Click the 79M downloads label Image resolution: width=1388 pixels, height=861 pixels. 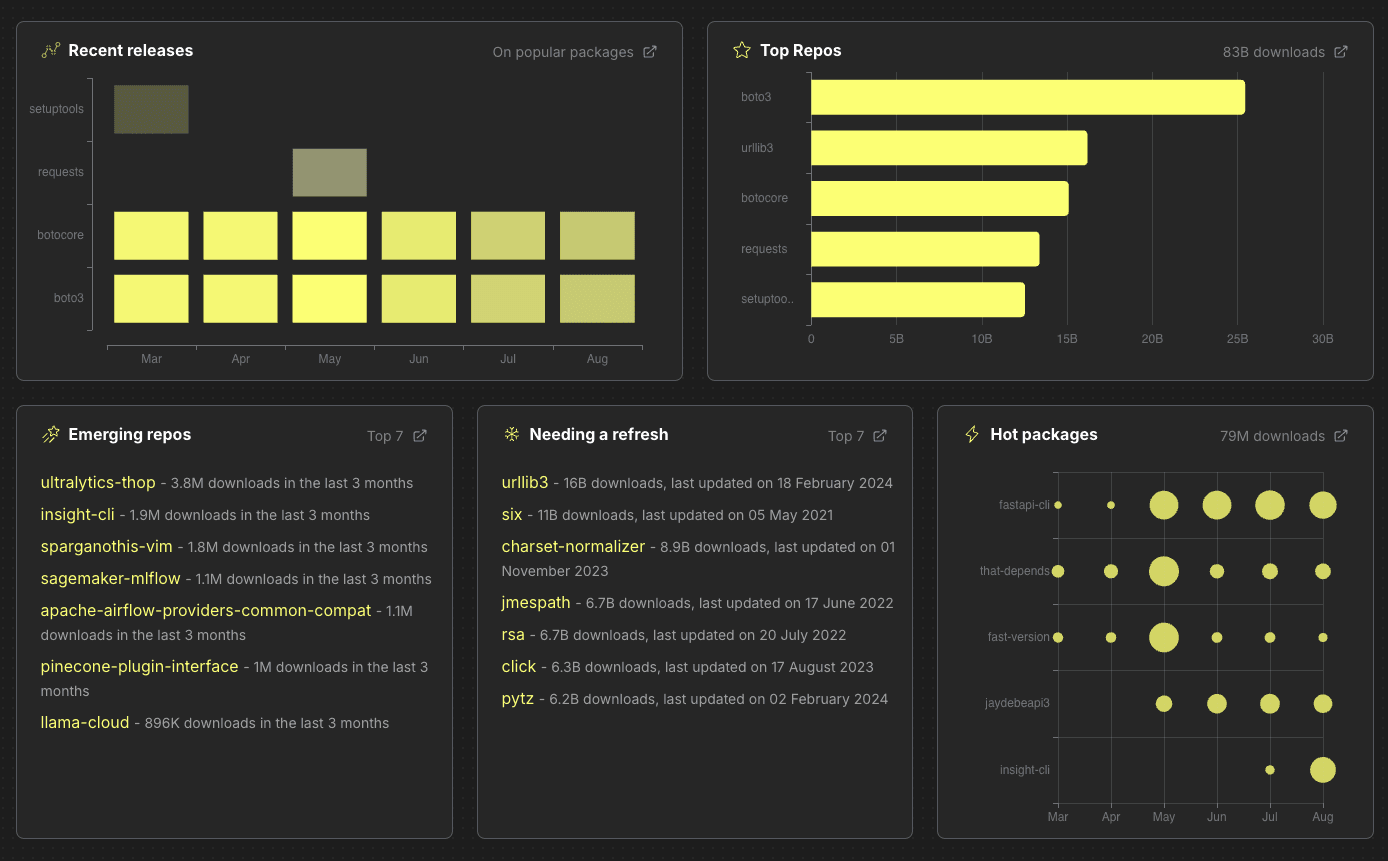click(x=1272, y=436)
